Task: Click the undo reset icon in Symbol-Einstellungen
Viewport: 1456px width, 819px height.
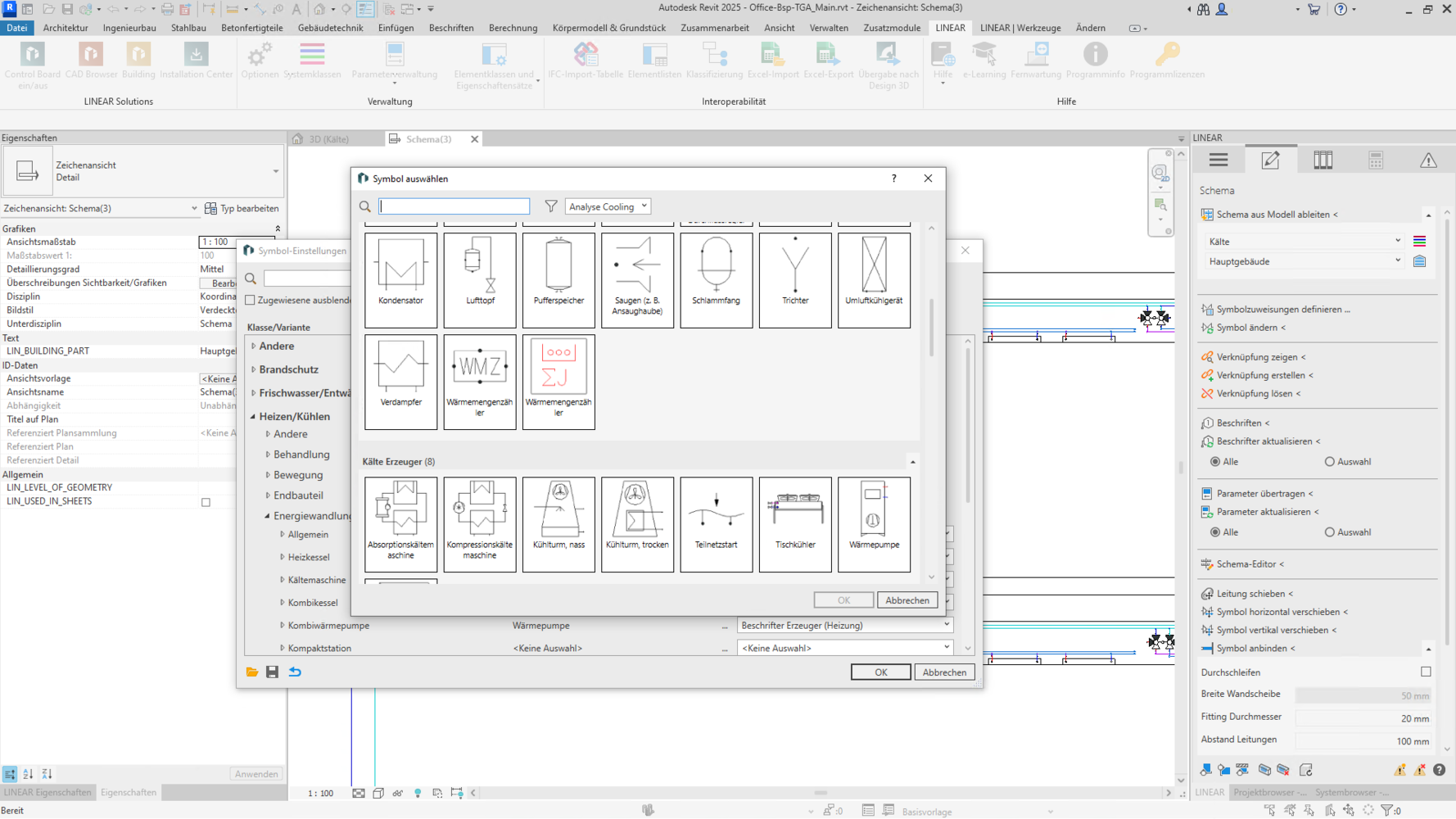Action: pos(295,672)
